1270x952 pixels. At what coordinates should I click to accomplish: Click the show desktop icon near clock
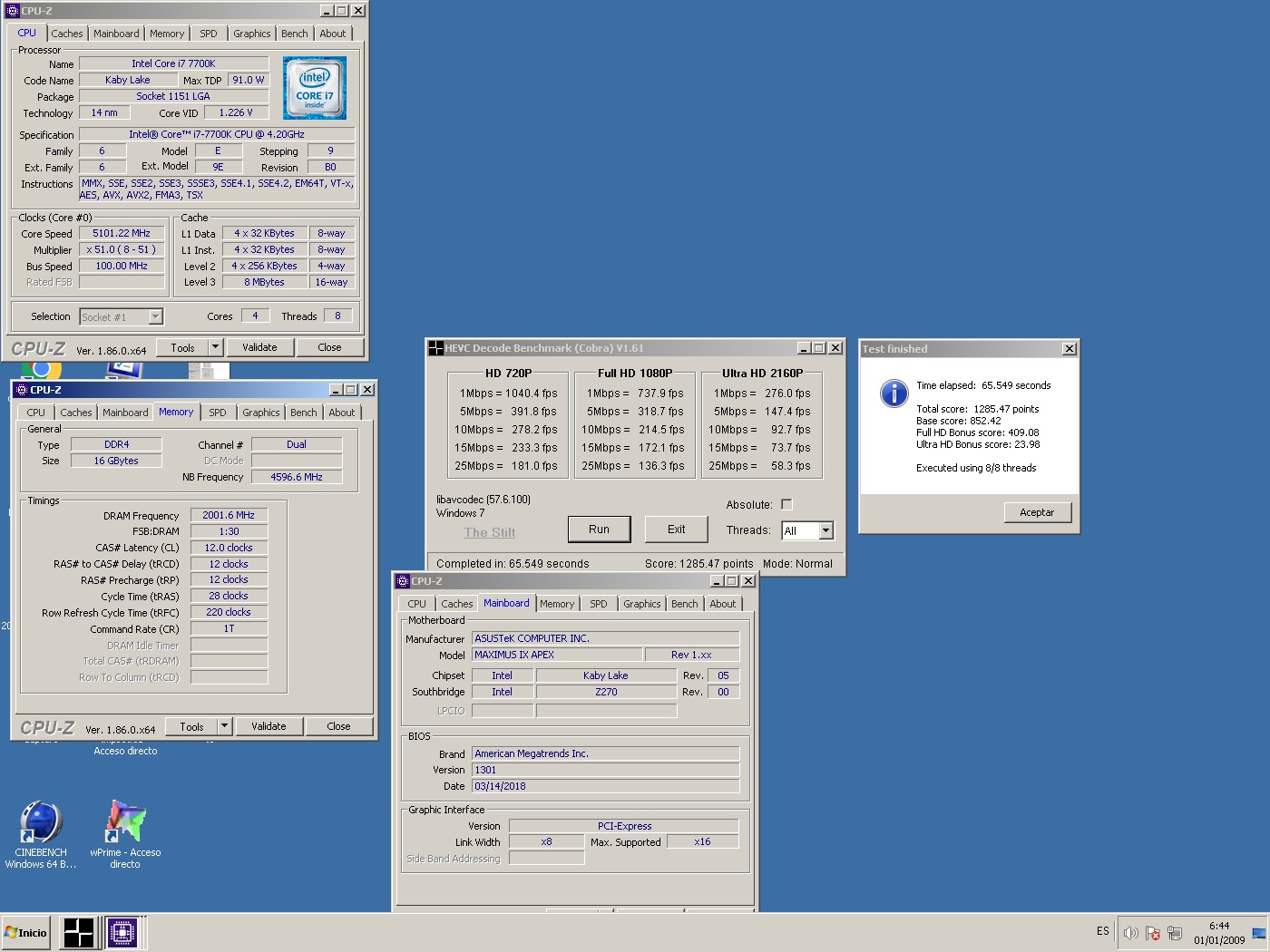click(x=1259, y=932)
